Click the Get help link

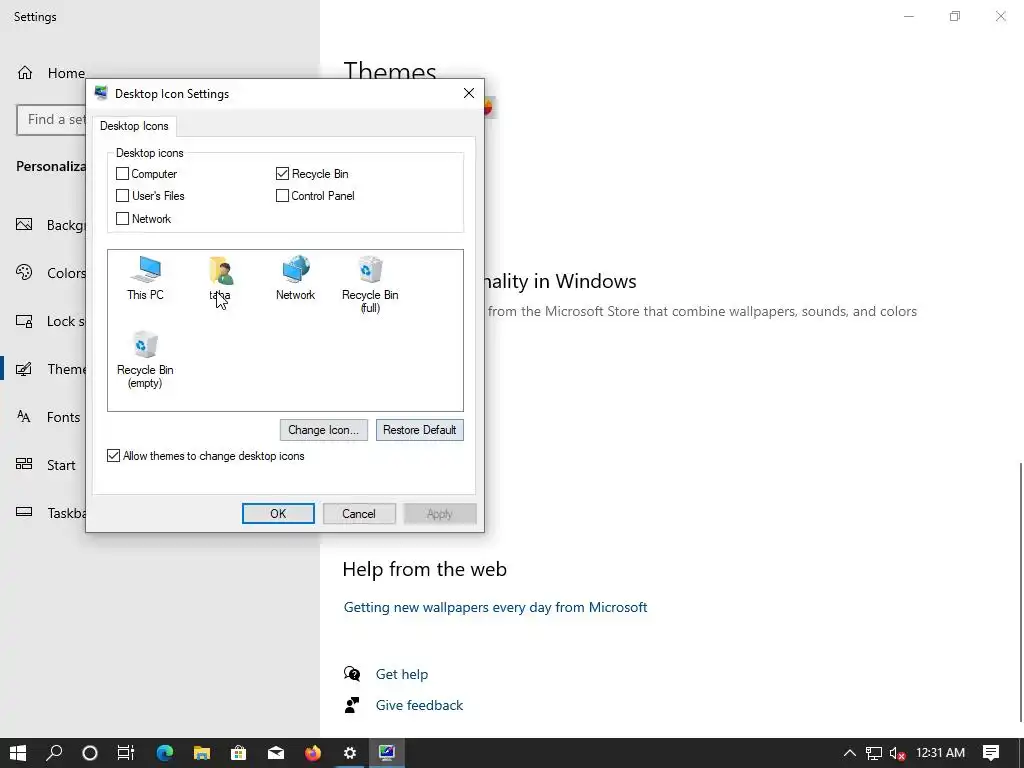click(x=402, y=674)
